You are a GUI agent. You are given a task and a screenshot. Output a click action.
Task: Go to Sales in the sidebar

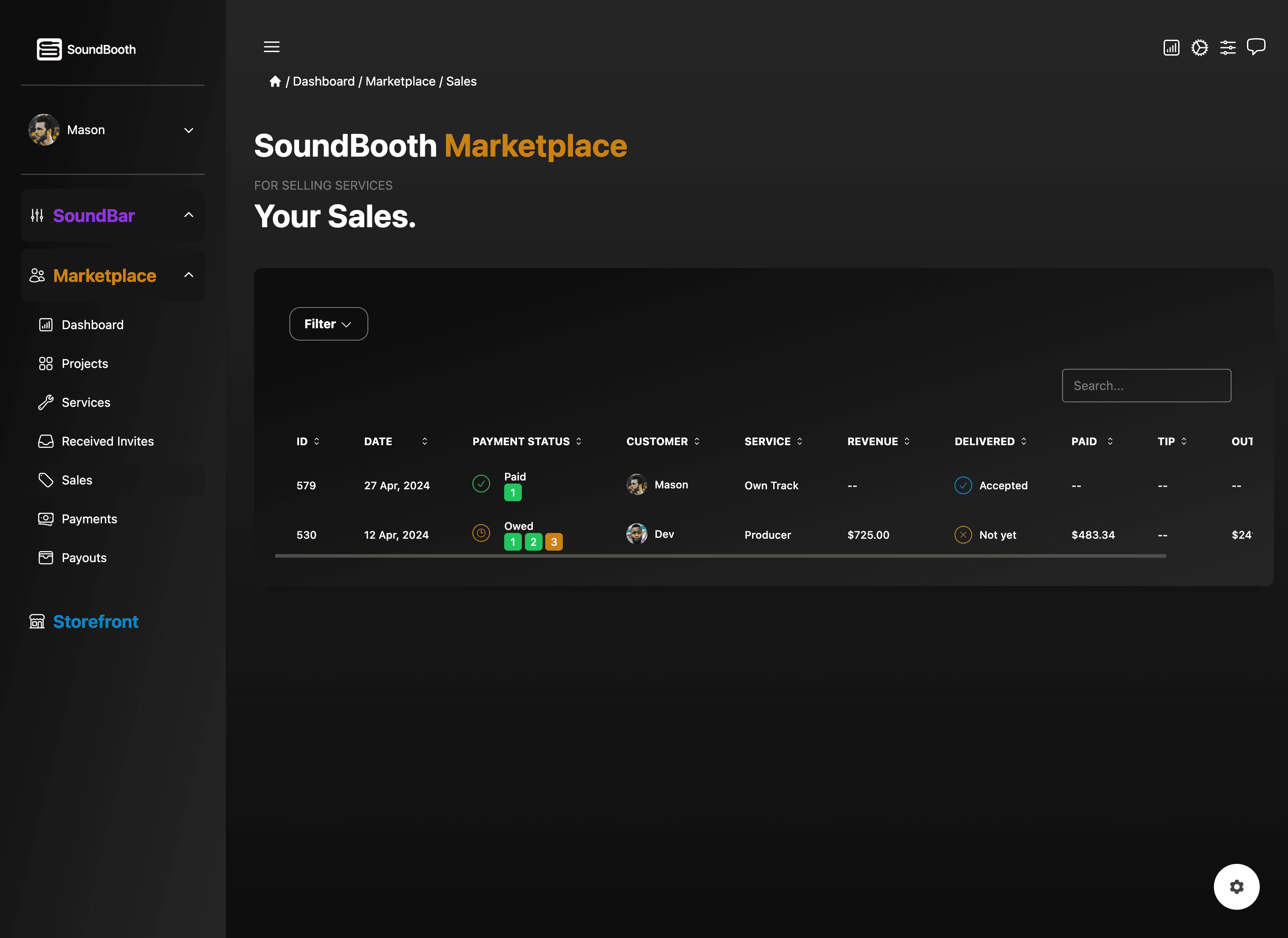pos(76,480)
